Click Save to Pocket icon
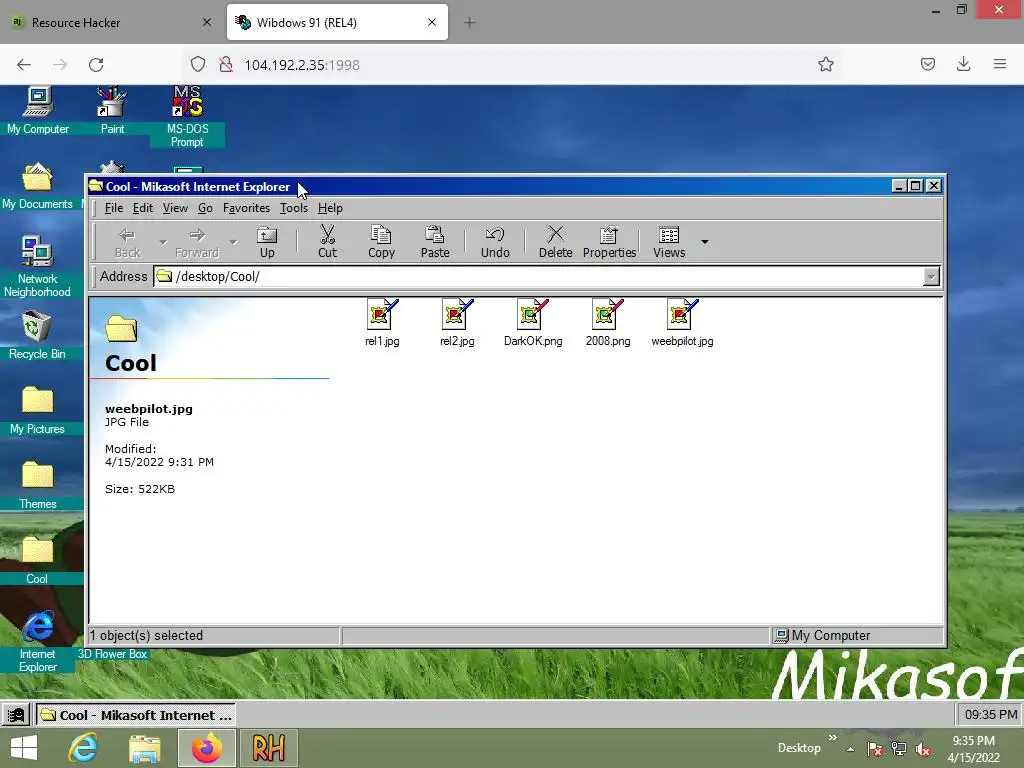This screenshot has width=1024, height=768. [x=927, y=64]
